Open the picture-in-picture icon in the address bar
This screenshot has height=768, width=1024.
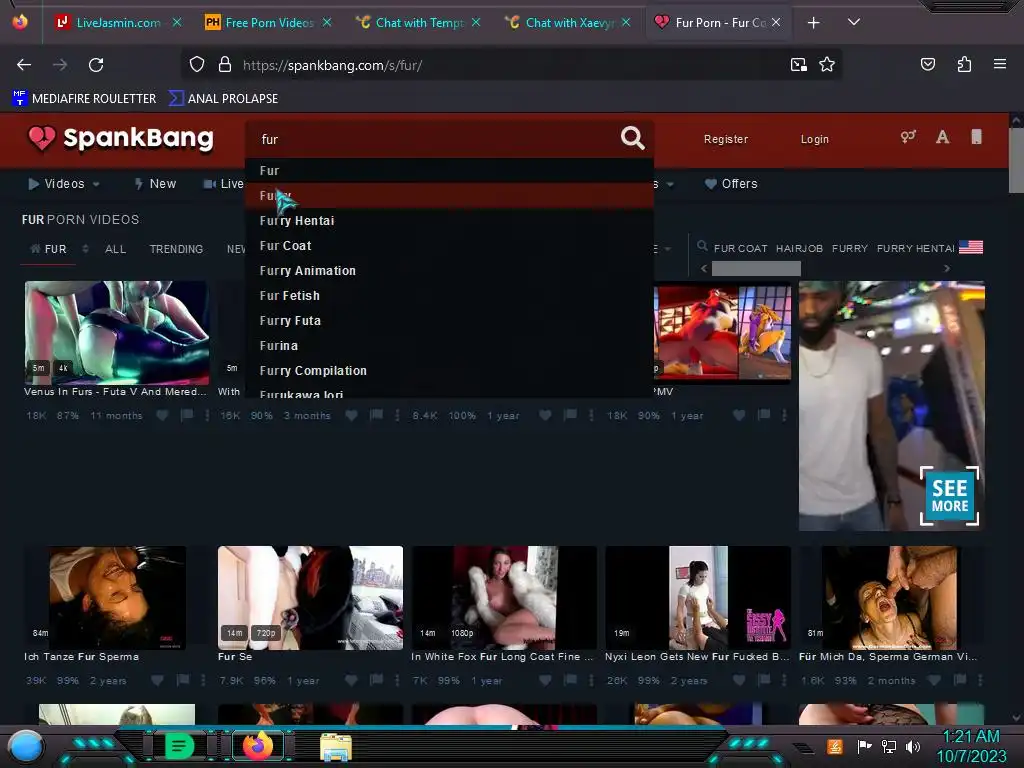[x=798, y=65]
